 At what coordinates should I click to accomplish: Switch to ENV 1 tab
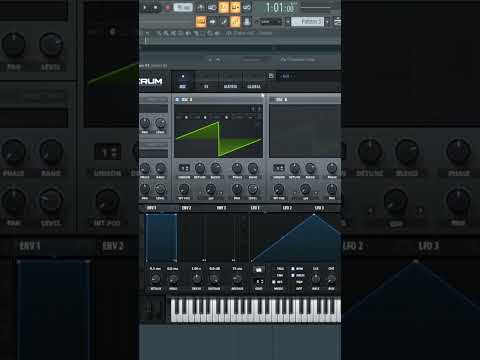(152, 208)
